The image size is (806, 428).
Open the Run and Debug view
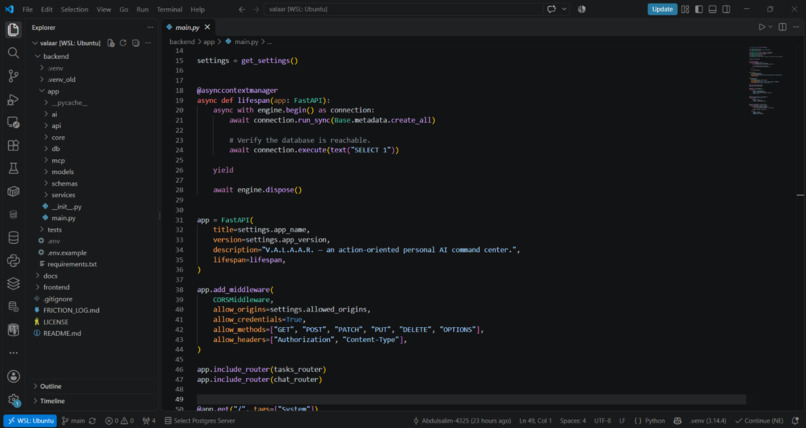coord(13,99)
